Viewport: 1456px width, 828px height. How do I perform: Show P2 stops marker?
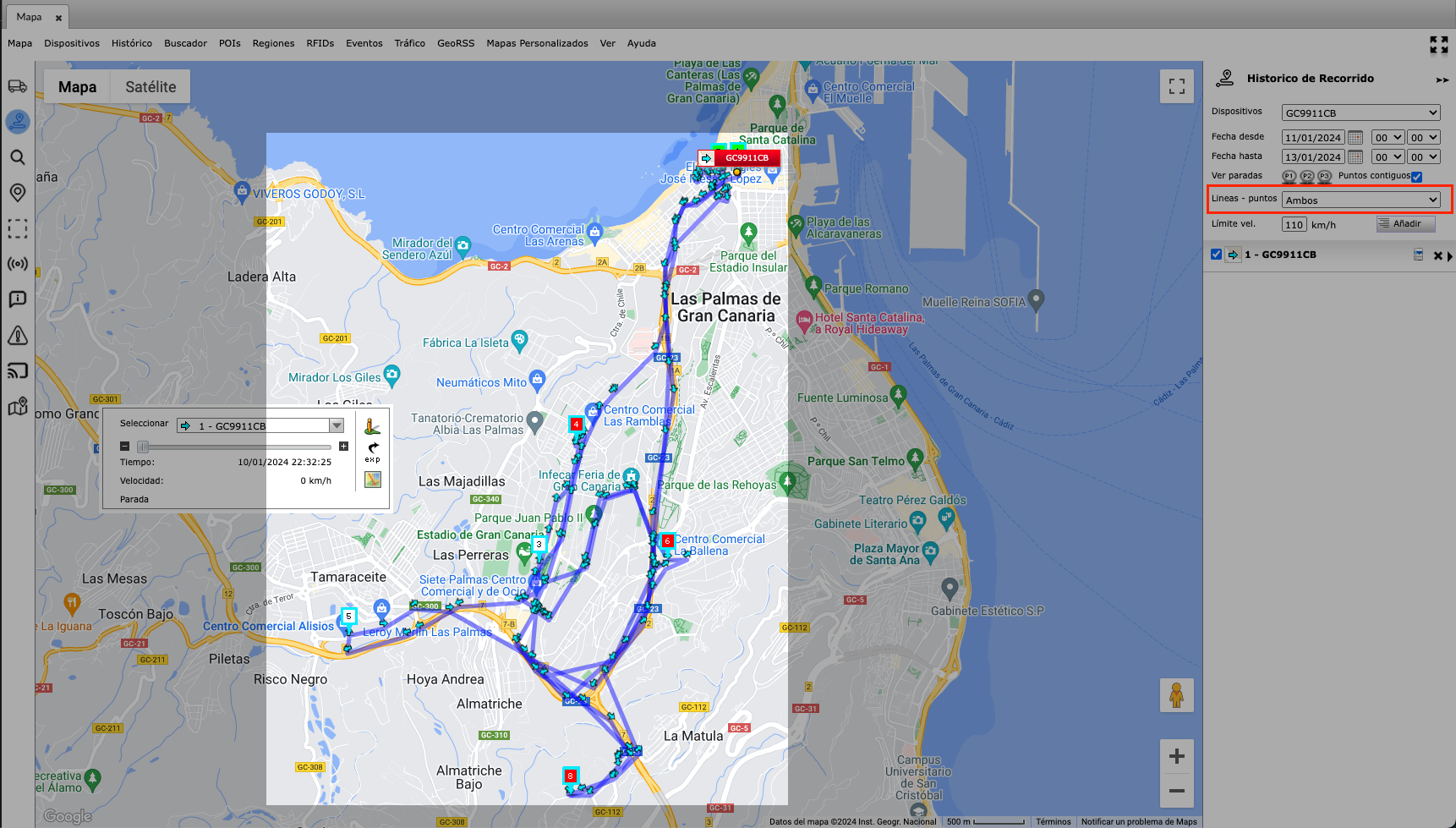pos(1306,176)
